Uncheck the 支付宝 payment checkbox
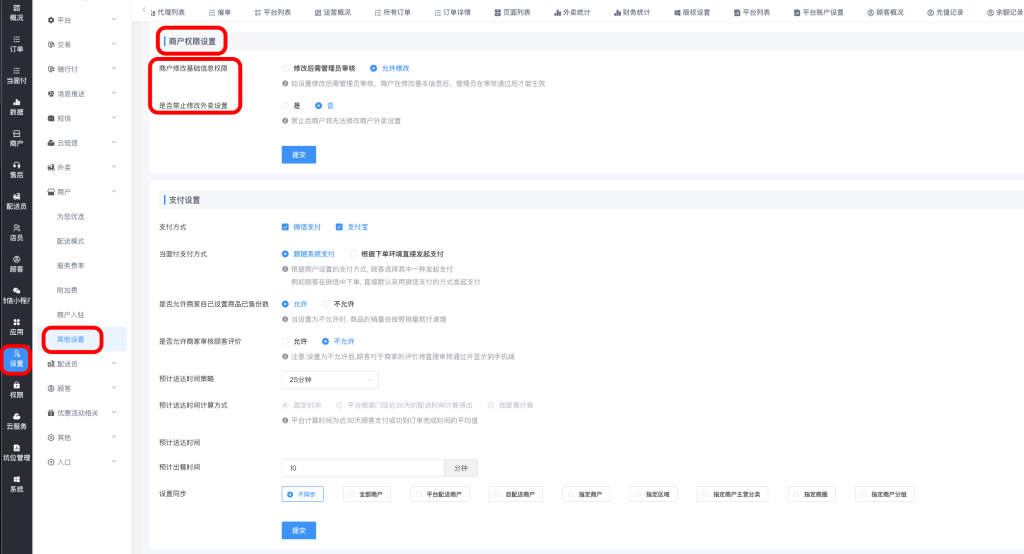 (x=339, y=227)
